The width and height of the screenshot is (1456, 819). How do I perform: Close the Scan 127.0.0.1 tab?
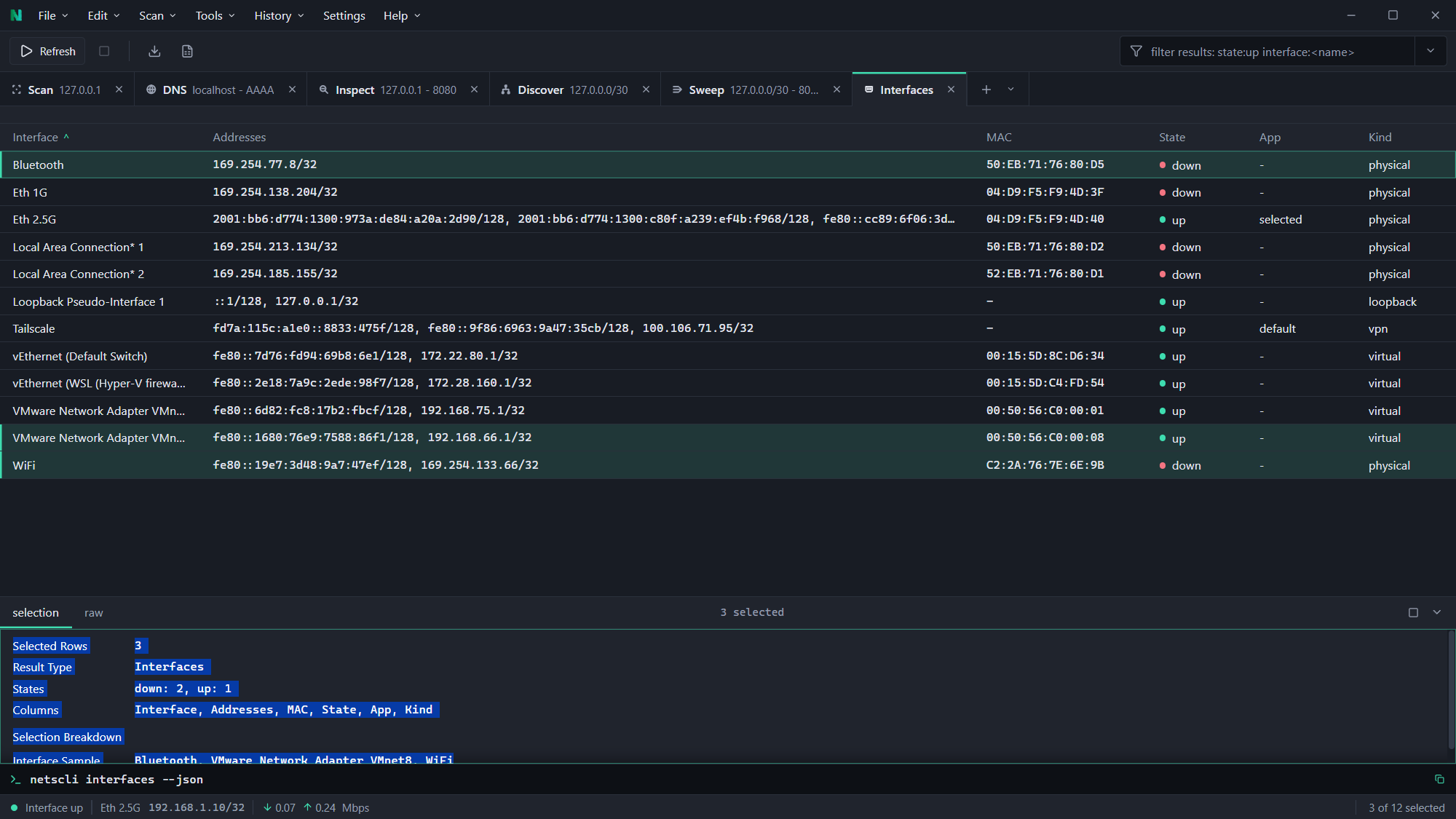119,90
